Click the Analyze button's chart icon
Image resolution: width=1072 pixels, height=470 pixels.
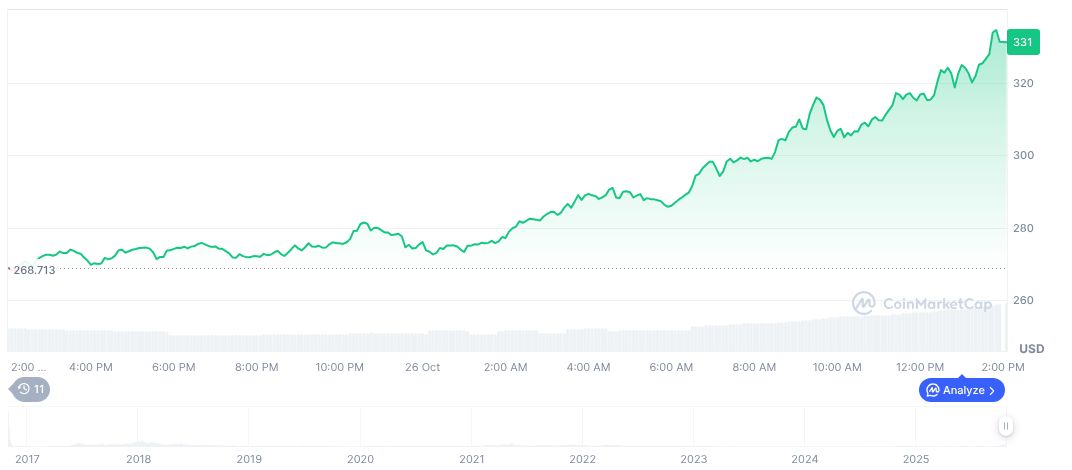[932, 390]
